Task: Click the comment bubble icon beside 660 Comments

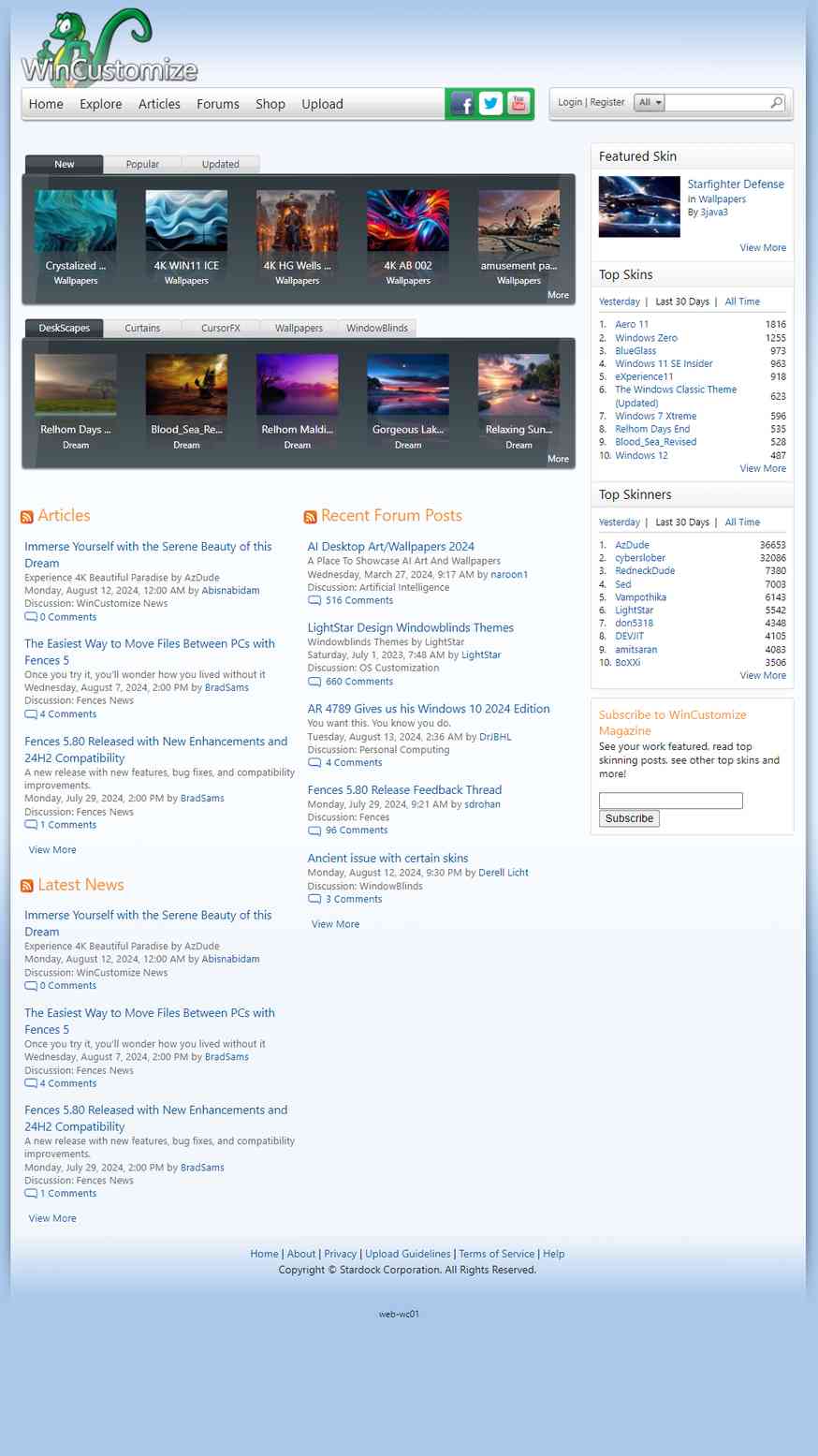Action: pos(314,682)
